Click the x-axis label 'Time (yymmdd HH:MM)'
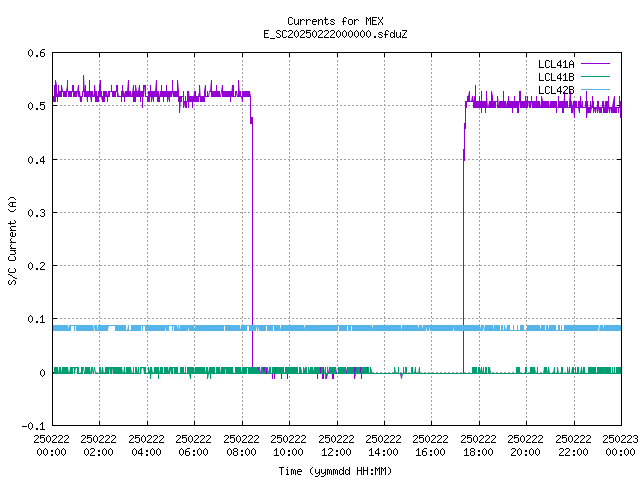Screen dimensions: 640x480 pos(335,471)
